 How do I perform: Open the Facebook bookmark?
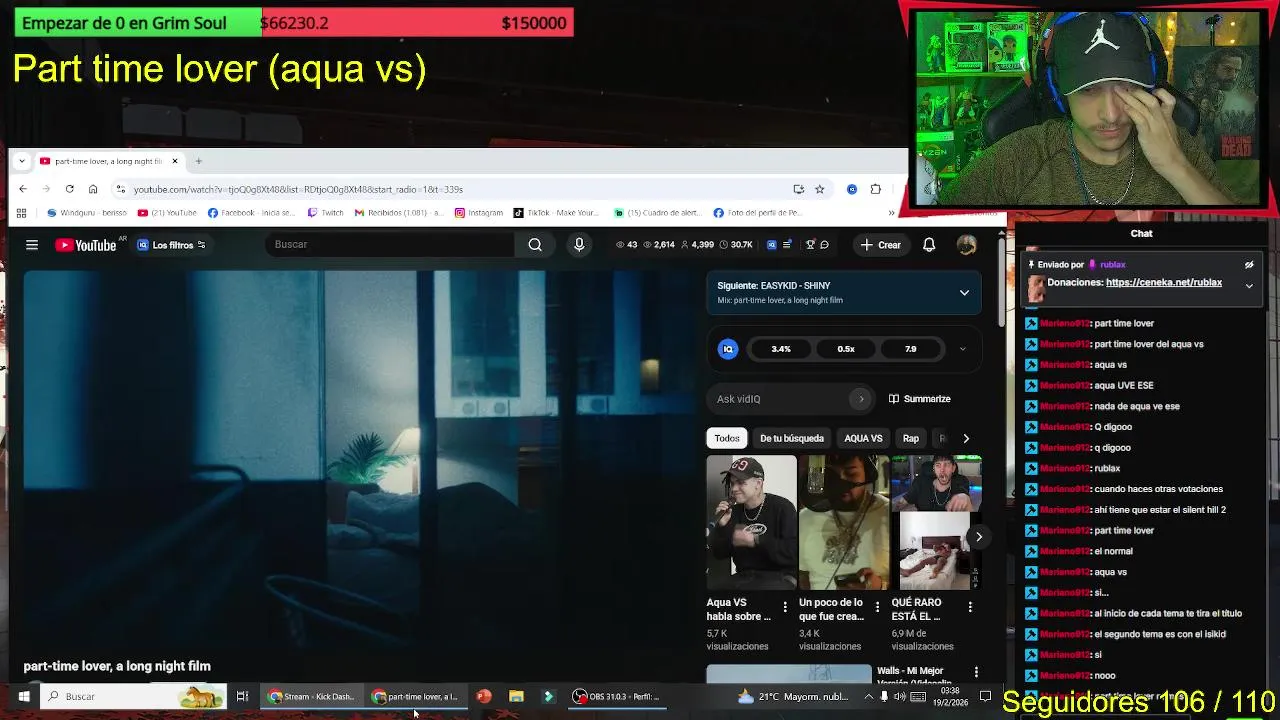[251, 213]
